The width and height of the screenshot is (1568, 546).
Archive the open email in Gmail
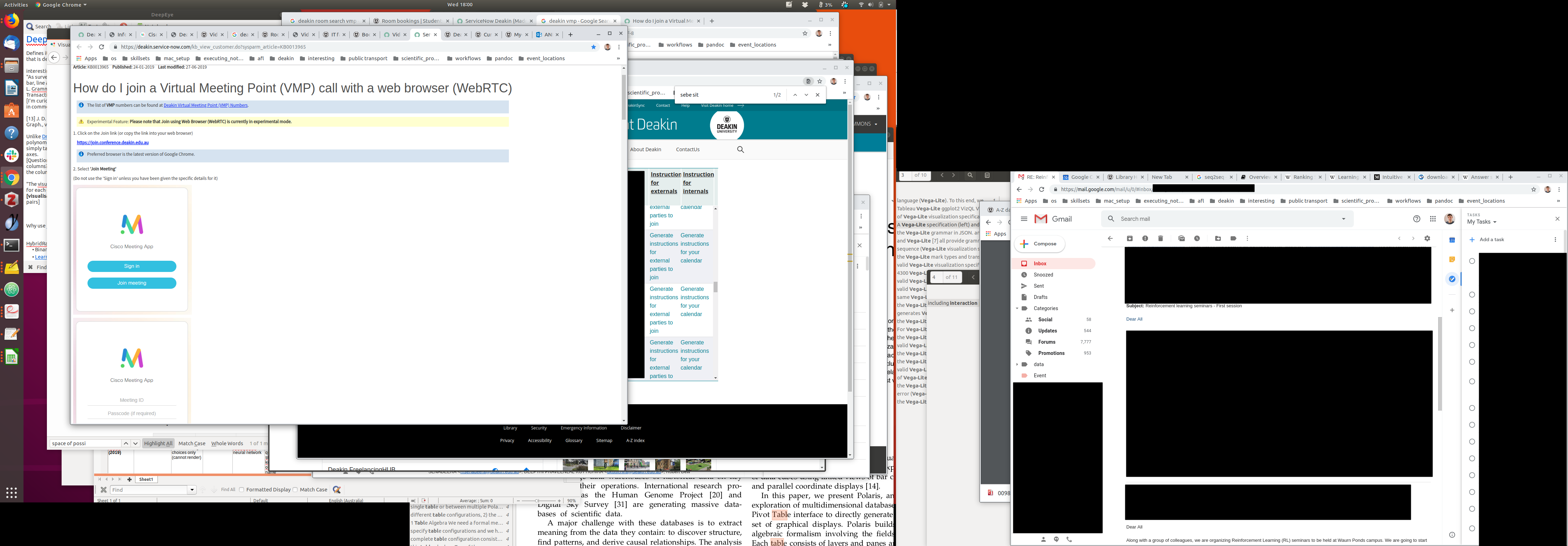point(1130,239)
